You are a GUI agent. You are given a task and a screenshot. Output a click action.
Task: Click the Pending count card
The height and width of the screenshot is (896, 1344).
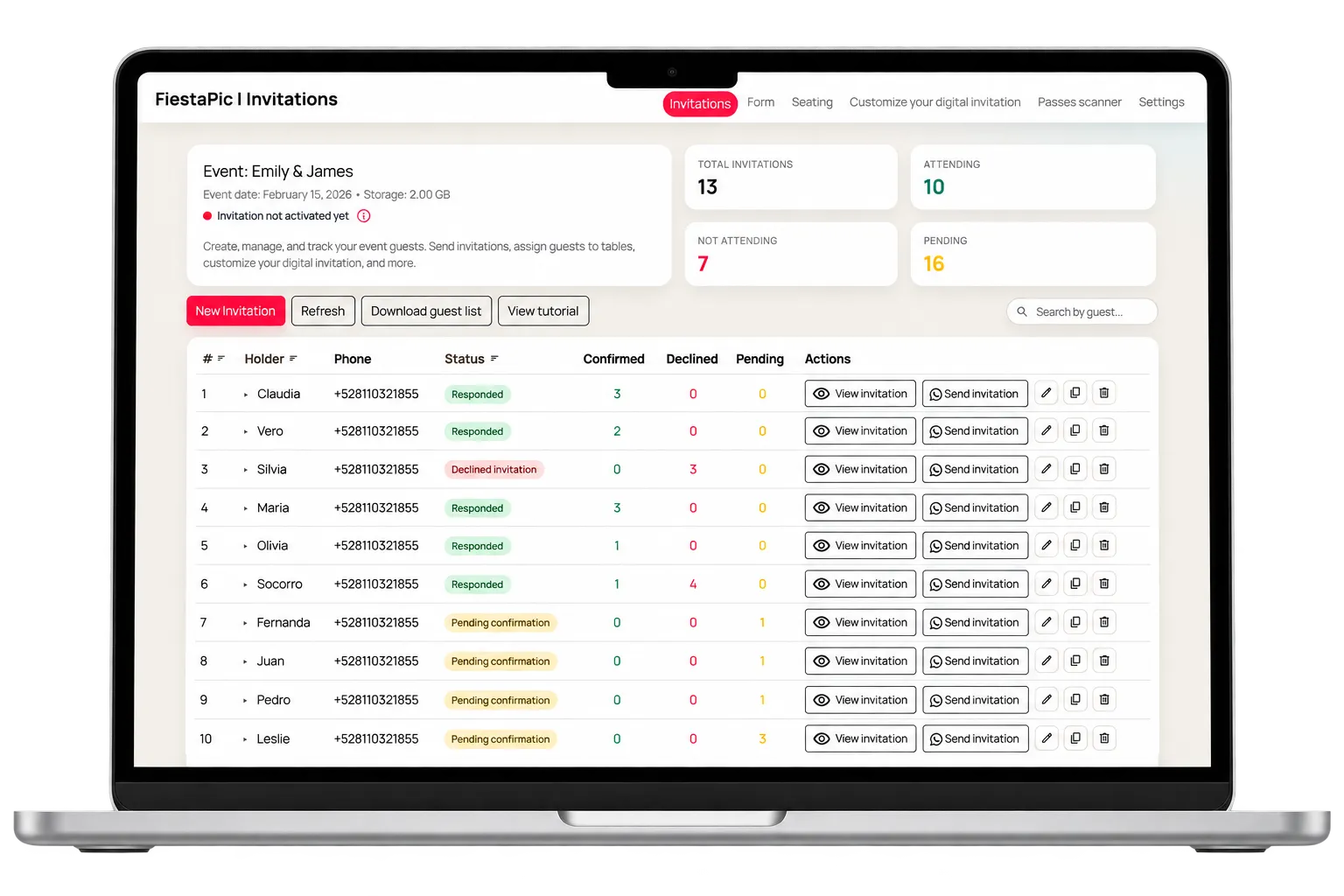(1033, 254)
